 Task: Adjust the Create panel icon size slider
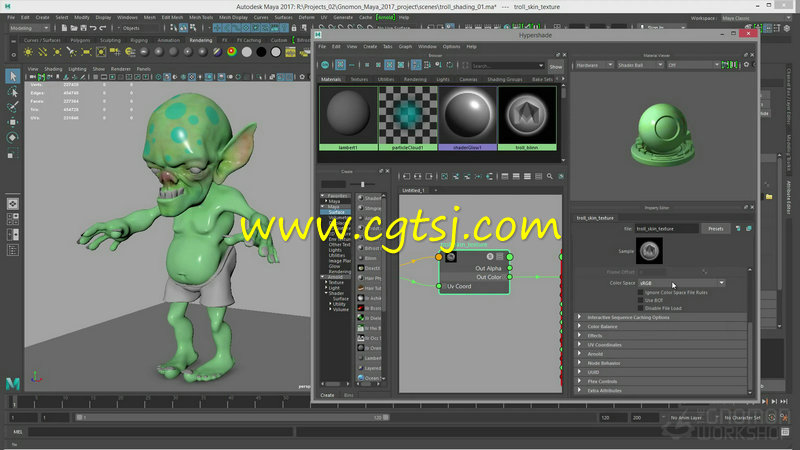click(x=363, y=184)
